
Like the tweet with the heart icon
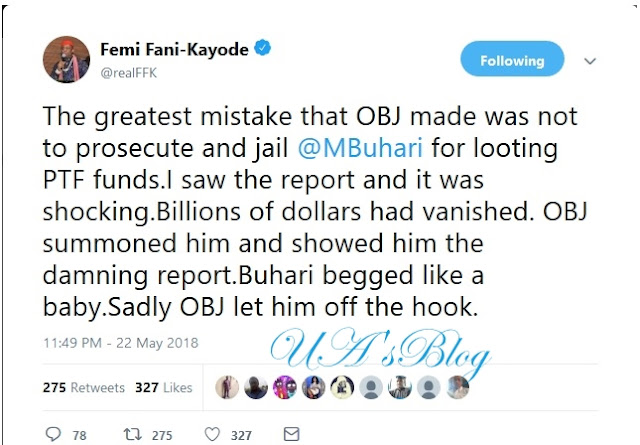point(212,434)
